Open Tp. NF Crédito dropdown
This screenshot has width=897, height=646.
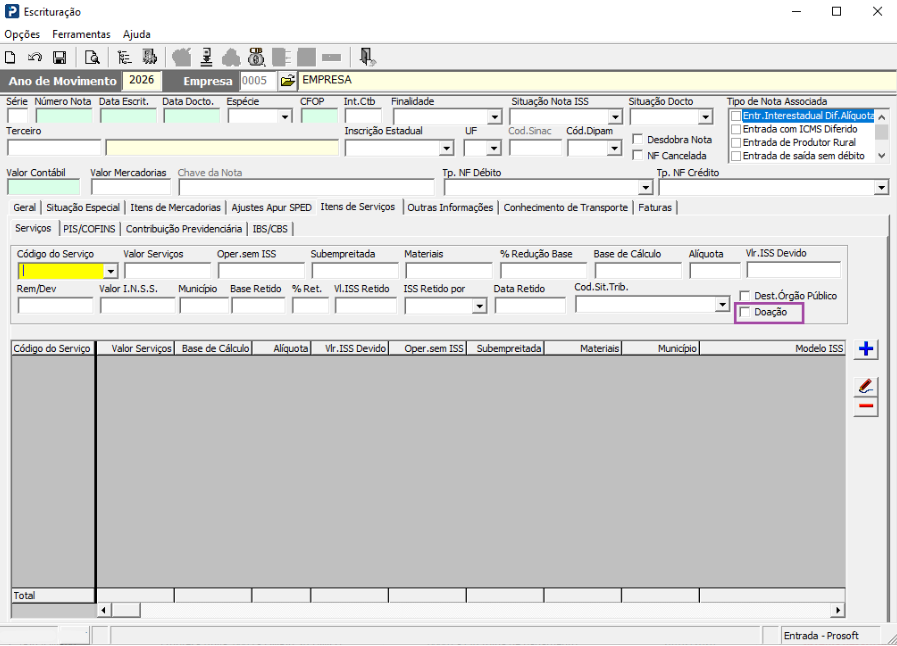881,187
